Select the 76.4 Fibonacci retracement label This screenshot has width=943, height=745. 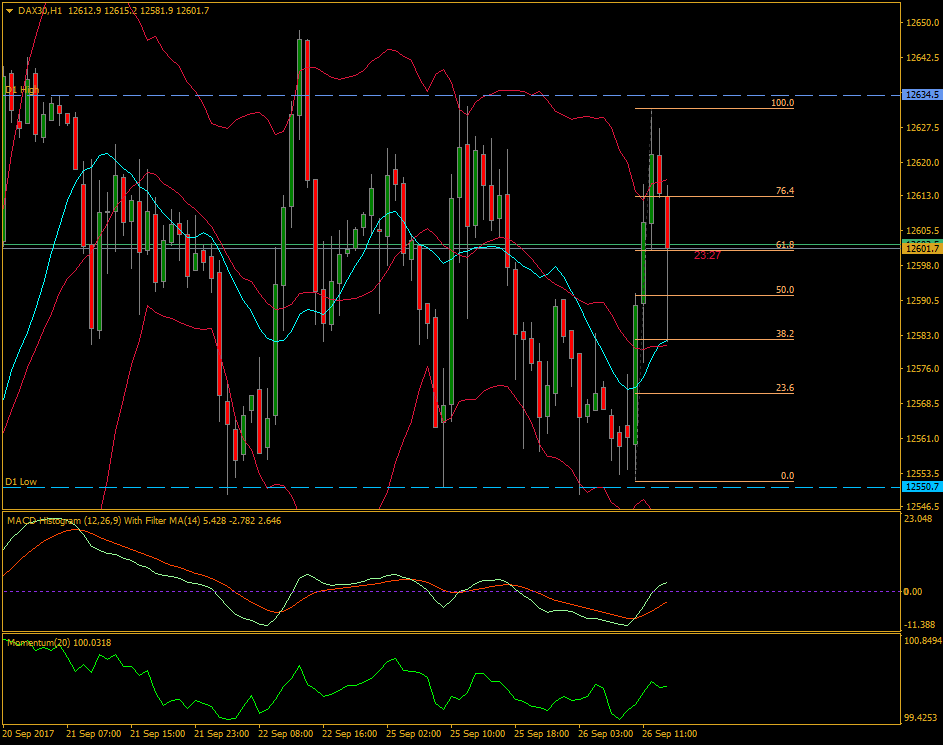(783, 192)
